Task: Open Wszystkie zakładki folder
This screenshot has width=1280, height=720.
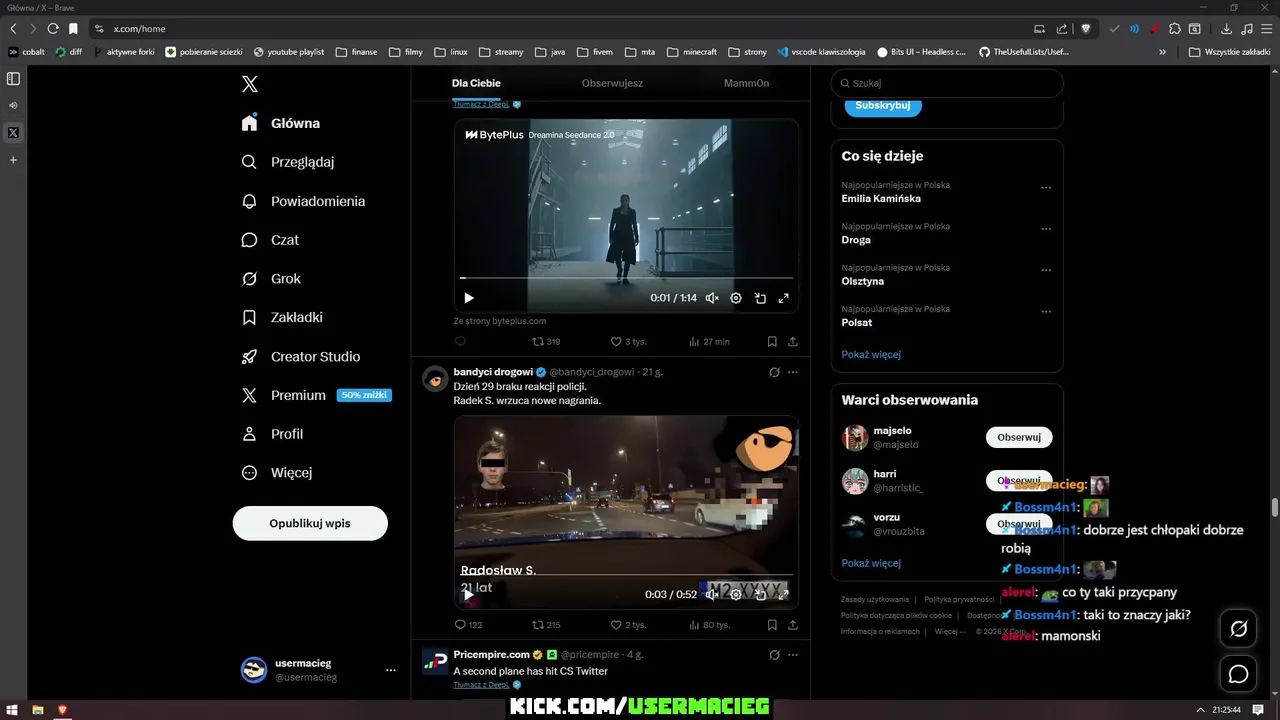Action: point(1229,52)
